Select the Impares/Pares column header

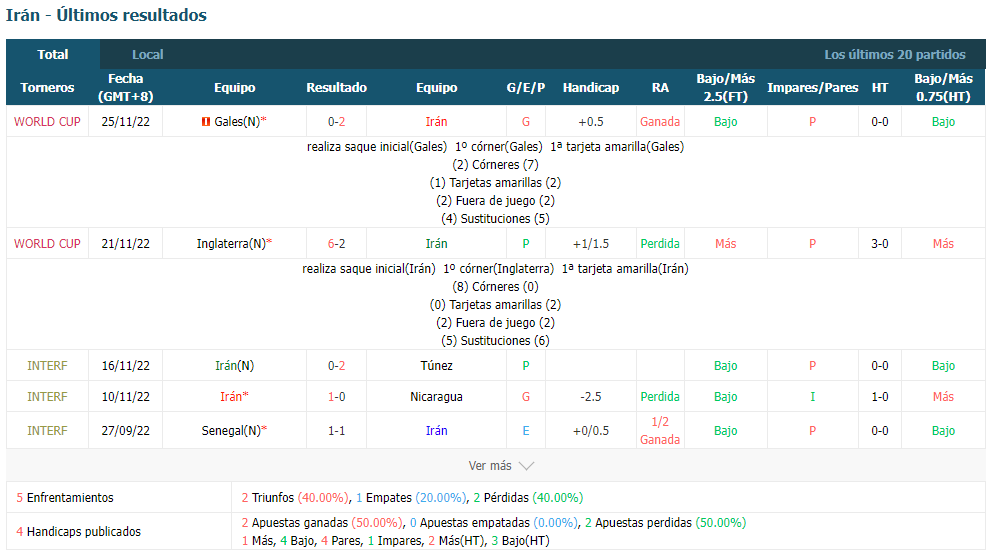(812, 88)
